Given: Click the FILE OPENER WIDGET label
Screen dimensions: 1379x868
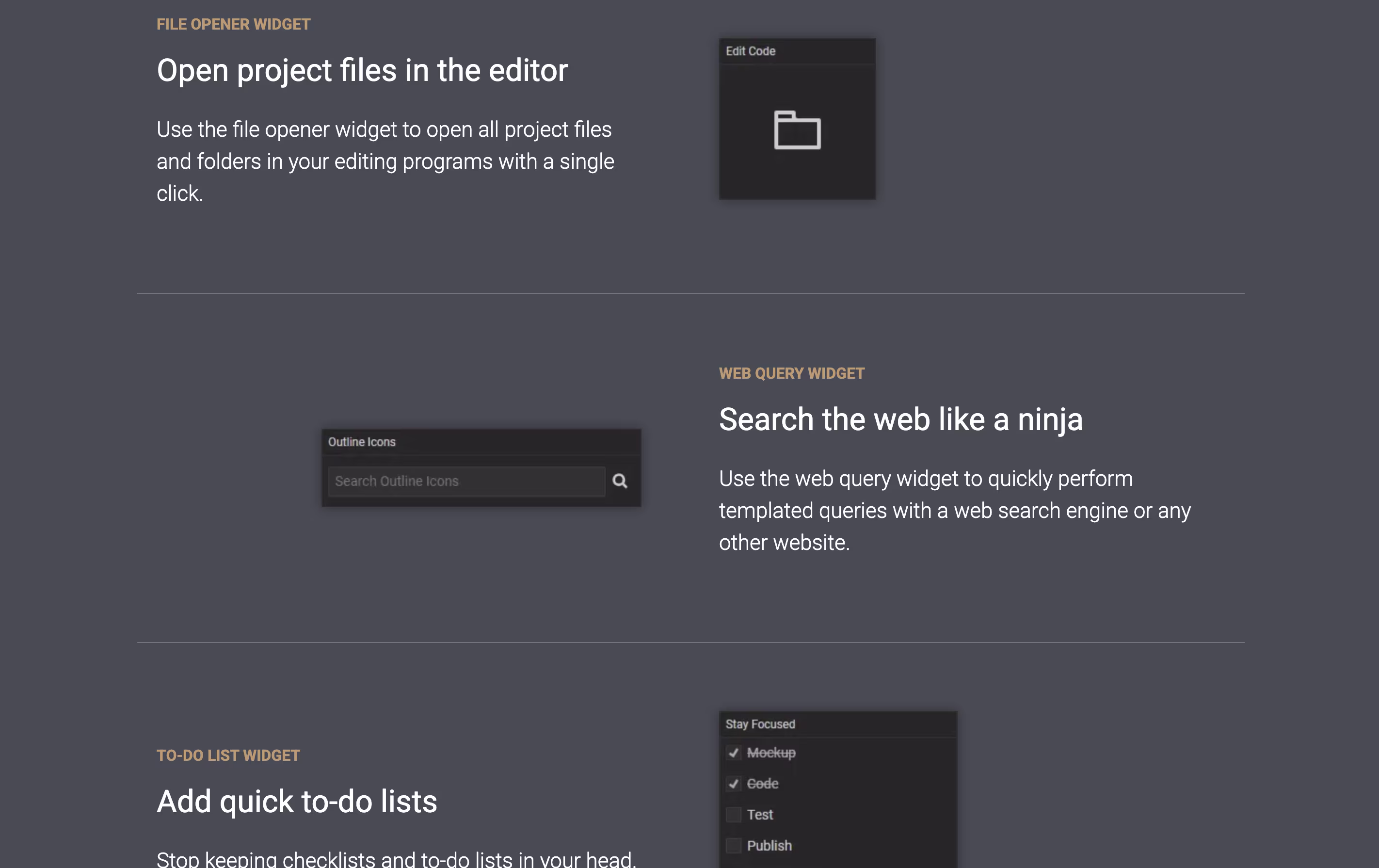Looking at the screenshot, I should point(233,24).
